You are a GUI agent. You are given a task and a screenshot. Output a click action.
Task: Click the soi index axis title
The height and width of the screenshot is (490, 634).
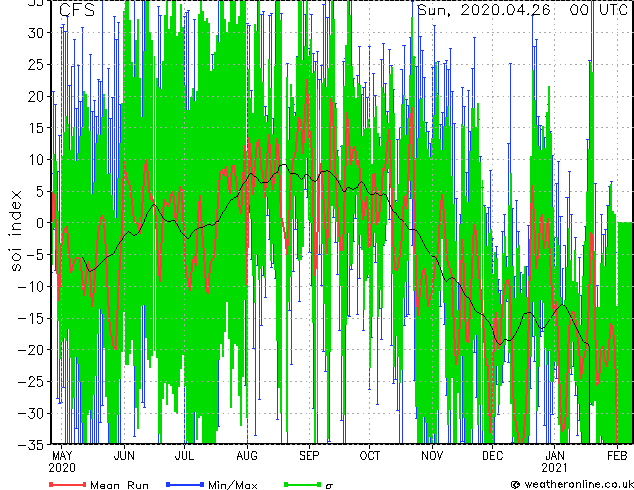coord(16,231)
